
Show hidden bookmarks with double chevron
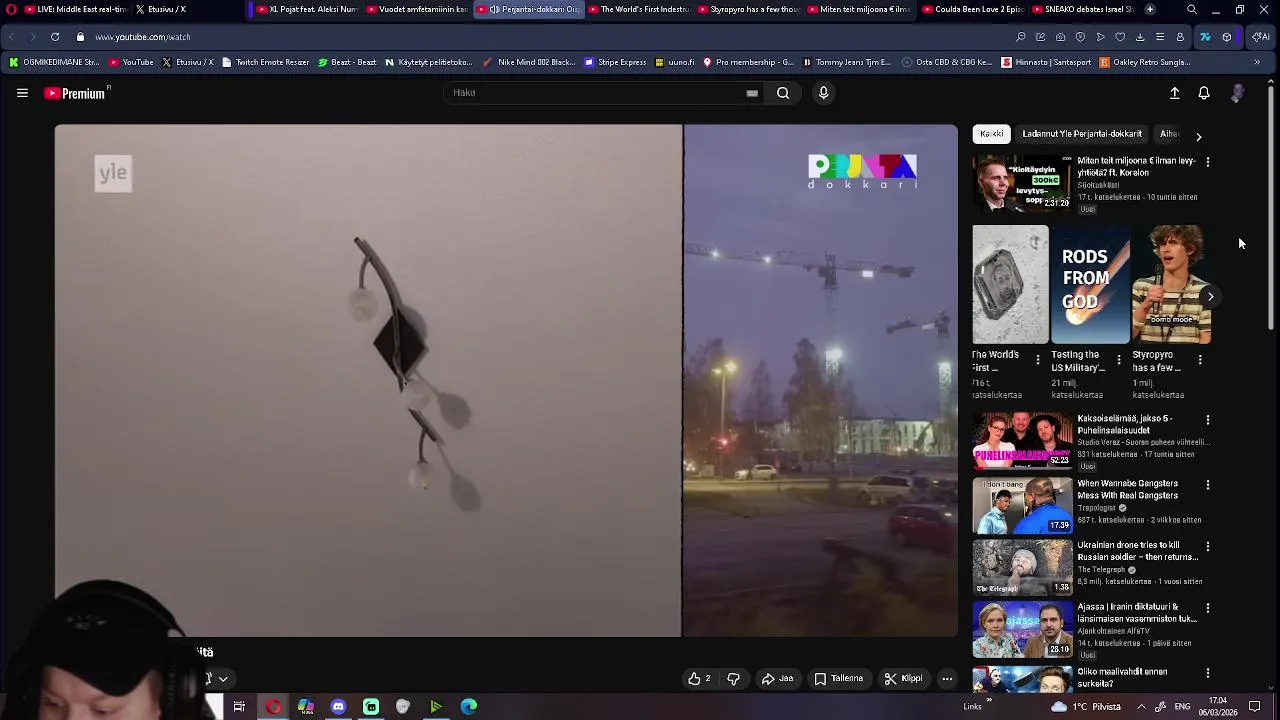(1257, 62)
